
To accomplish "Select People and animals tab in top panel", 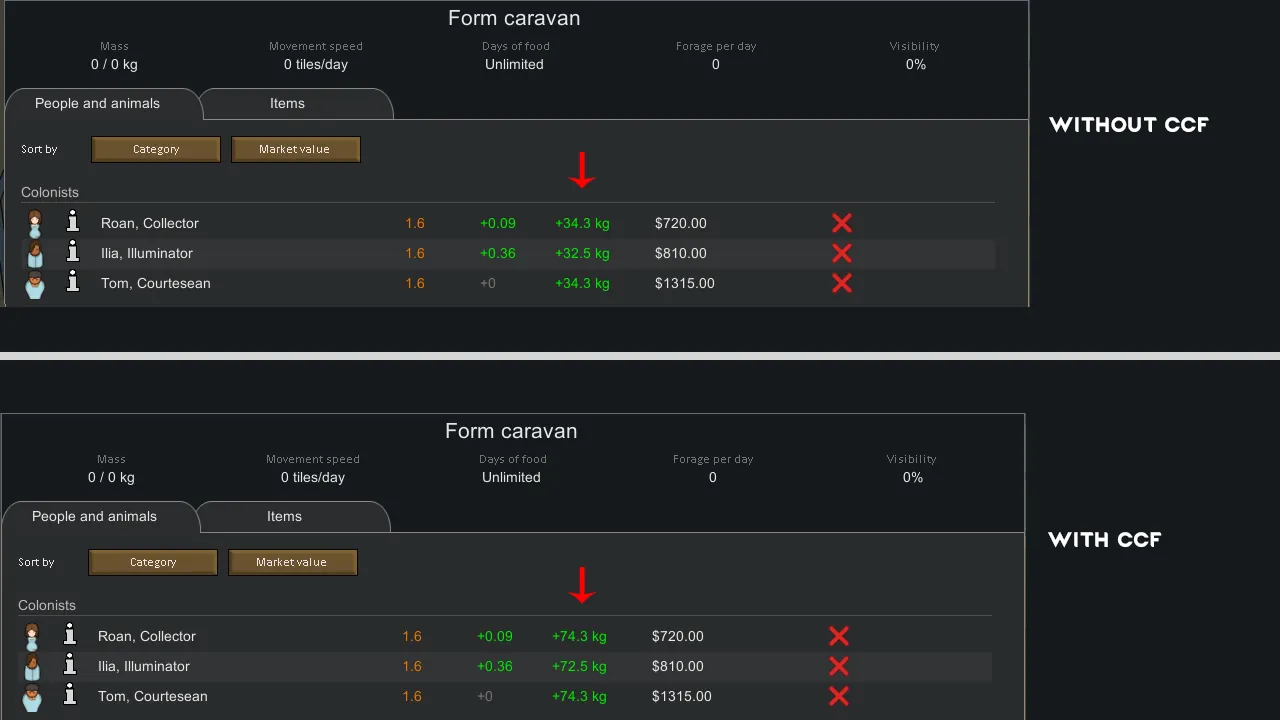I will point(97,104).
